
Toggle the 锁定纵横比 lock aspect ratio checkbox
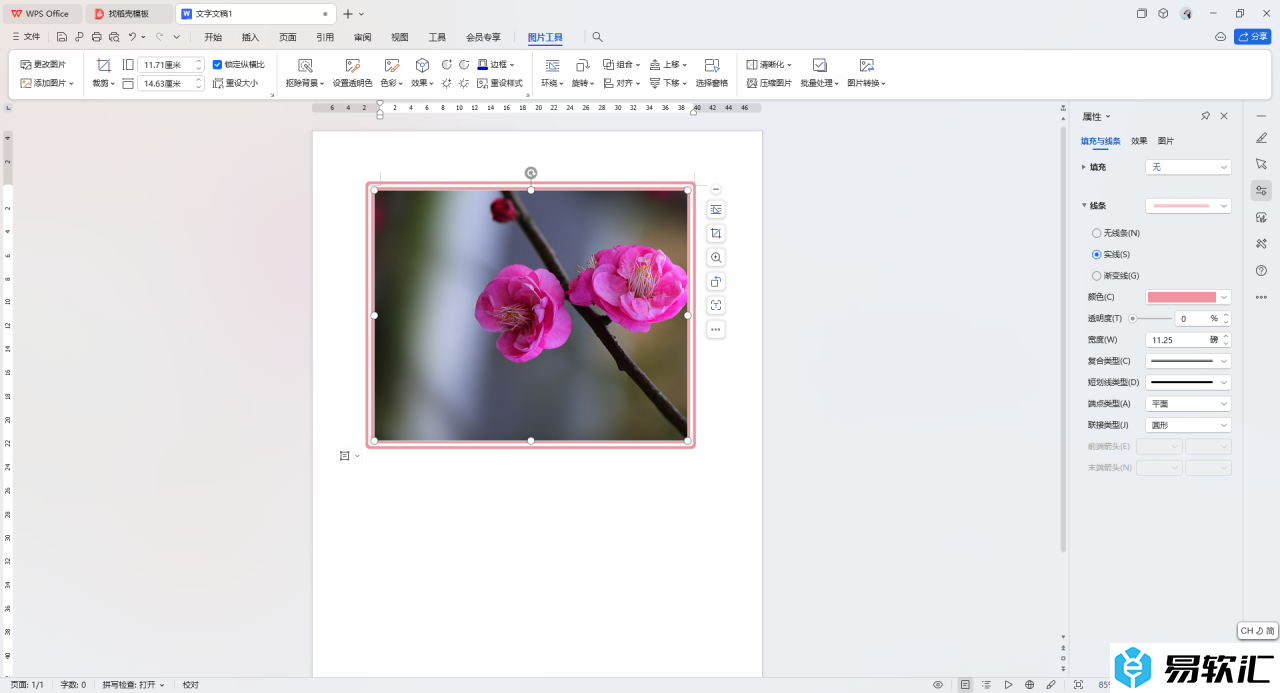[x=217, y=64]
